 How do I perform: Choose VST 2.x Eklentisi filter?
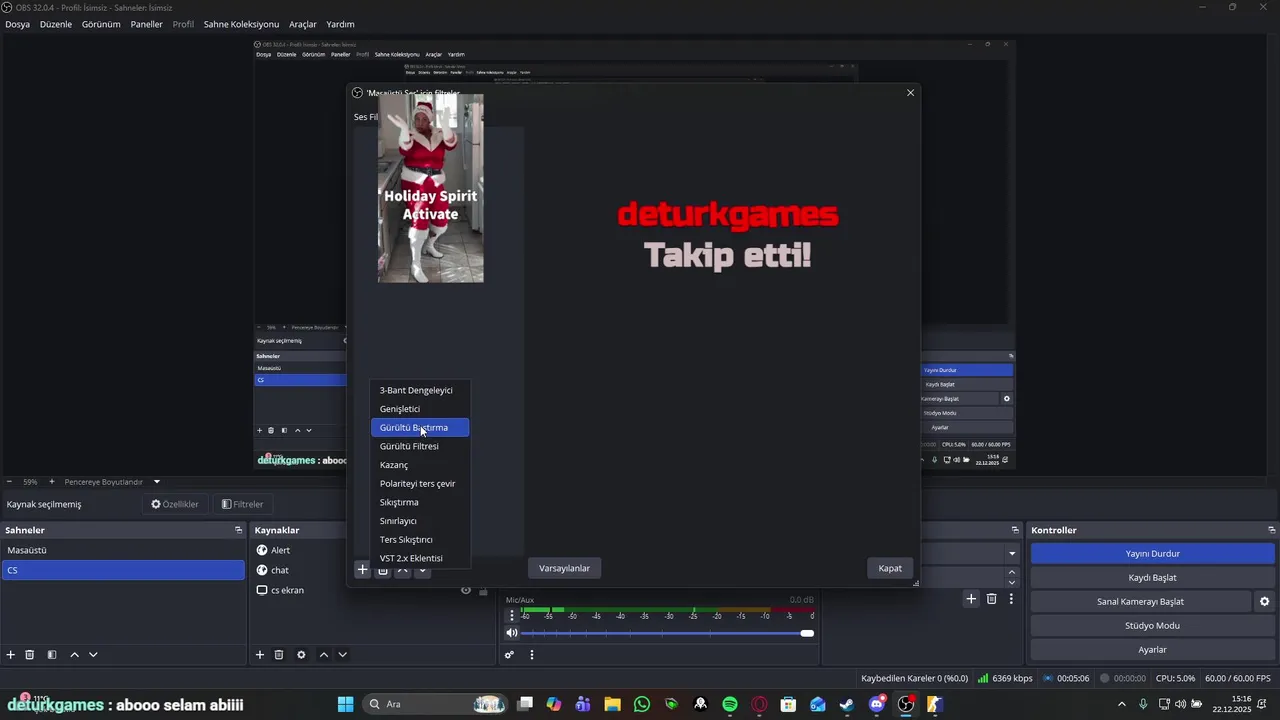[420, 558]
